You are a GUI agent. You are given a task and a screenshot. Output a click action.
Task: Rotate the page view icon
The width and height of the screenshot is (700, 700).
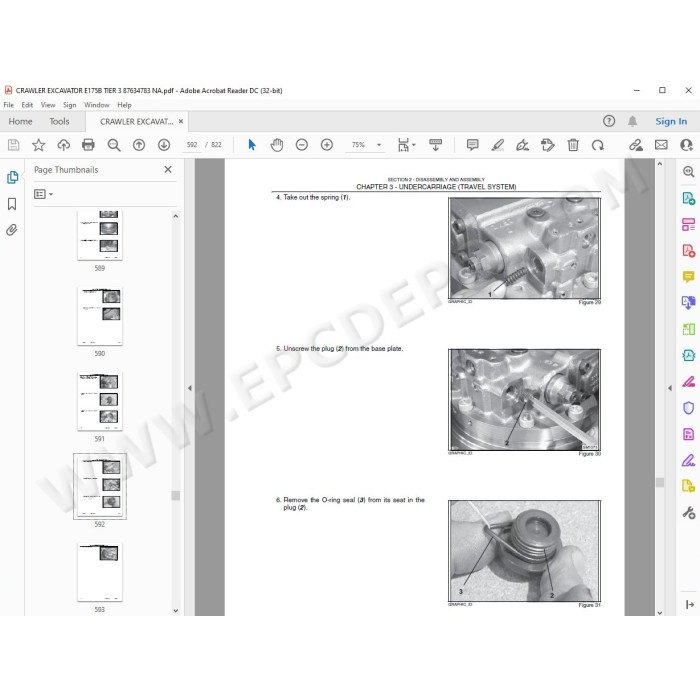pyautogui.click(x=598, y=145)
